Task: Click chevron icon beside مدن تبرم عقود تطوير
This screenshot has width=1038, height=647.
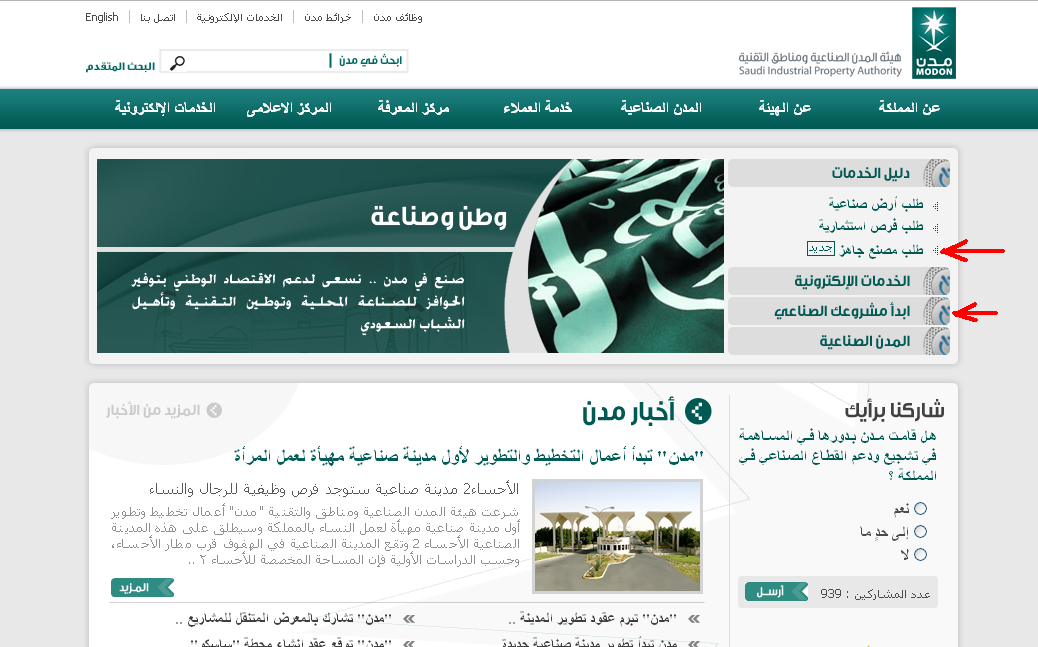Action: 694,619
